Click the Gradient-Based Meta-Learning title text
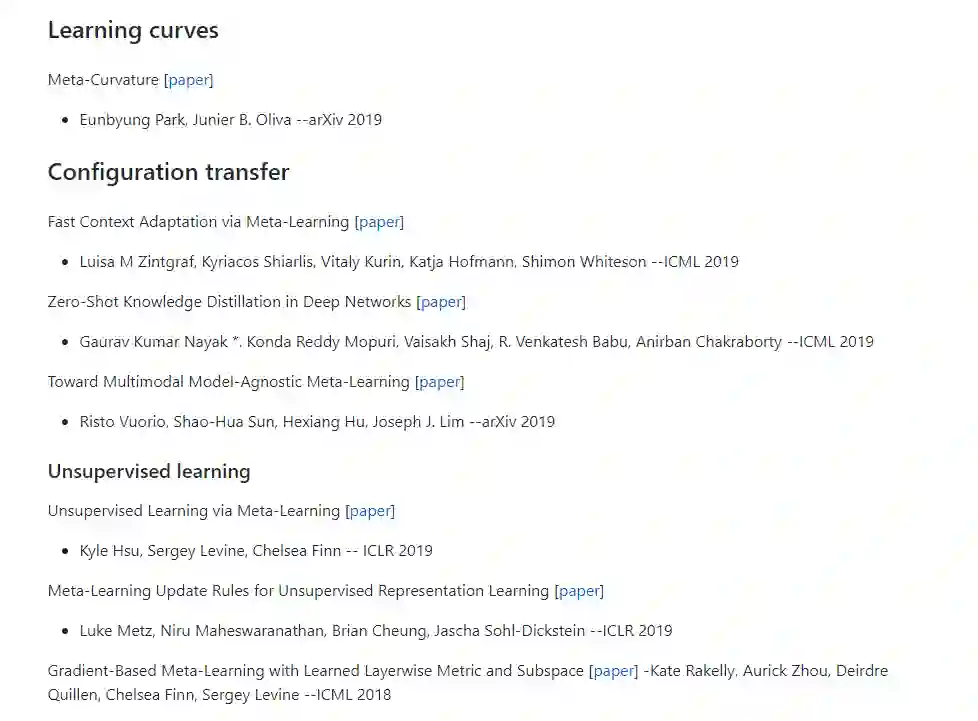 (x=316, y=671)
